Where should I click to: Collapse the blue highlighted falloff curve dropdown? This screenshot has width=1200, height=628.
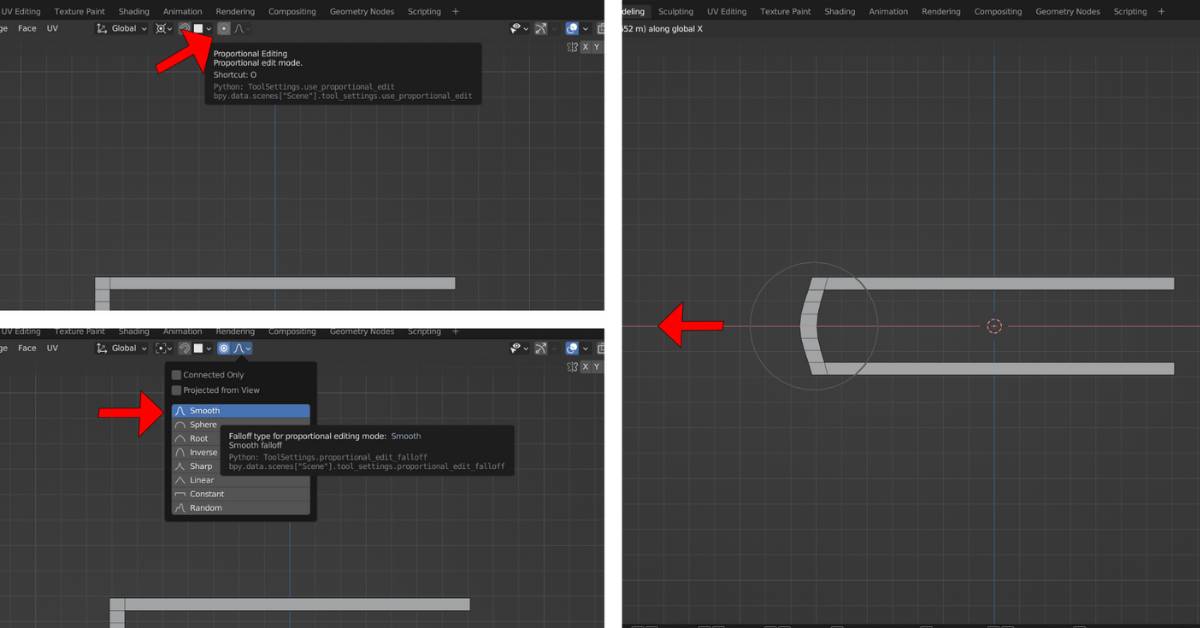242,348
